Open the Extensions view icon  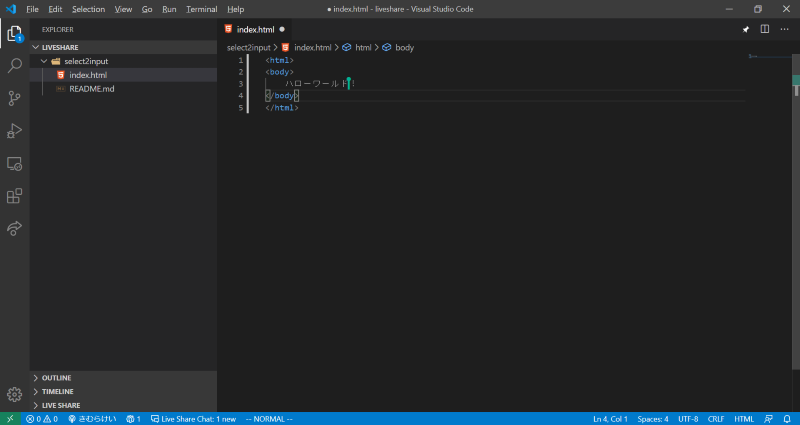click(14, 196)
